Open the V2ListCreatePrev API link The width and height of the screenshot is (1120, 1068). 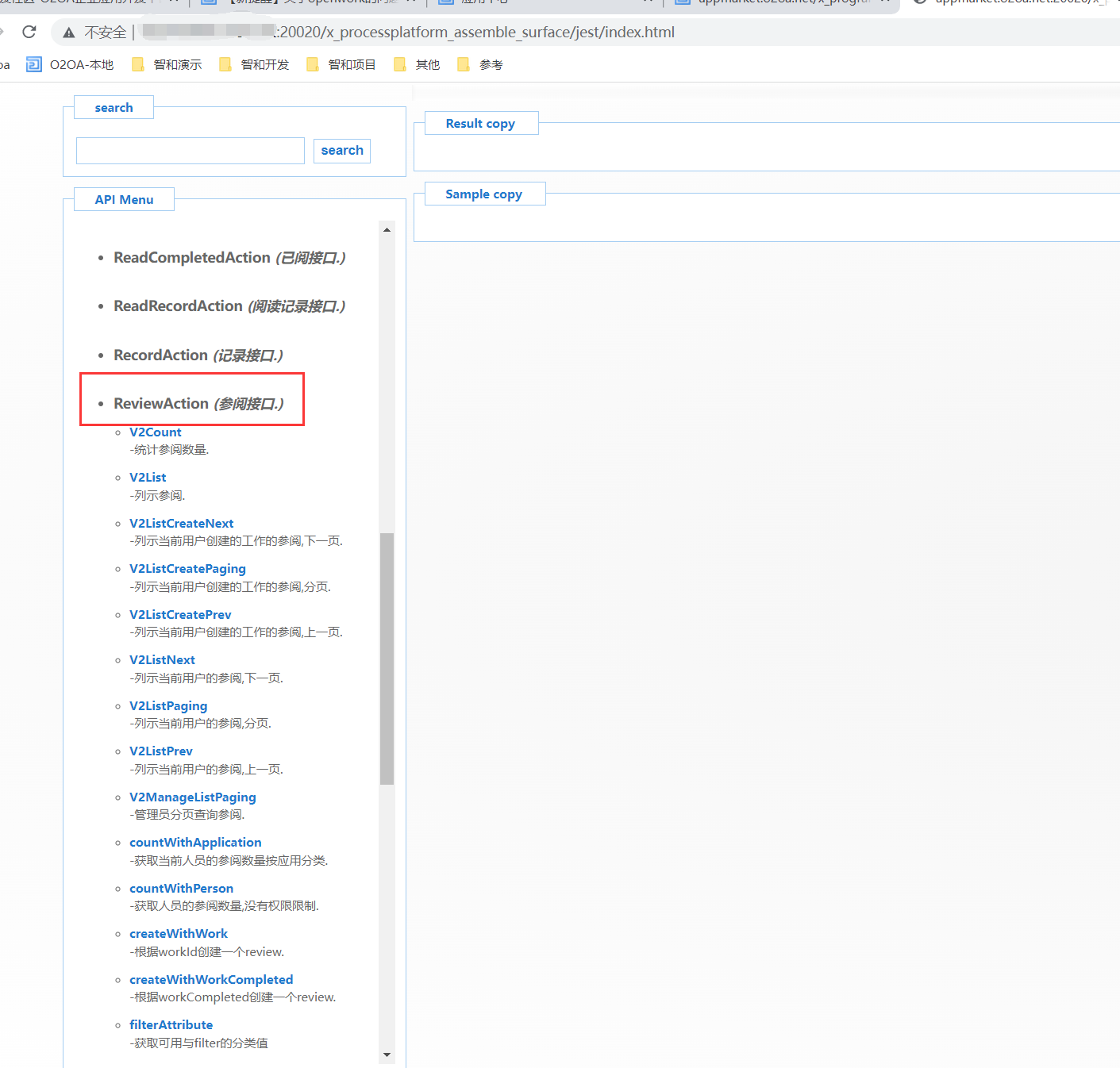point(180,615)
